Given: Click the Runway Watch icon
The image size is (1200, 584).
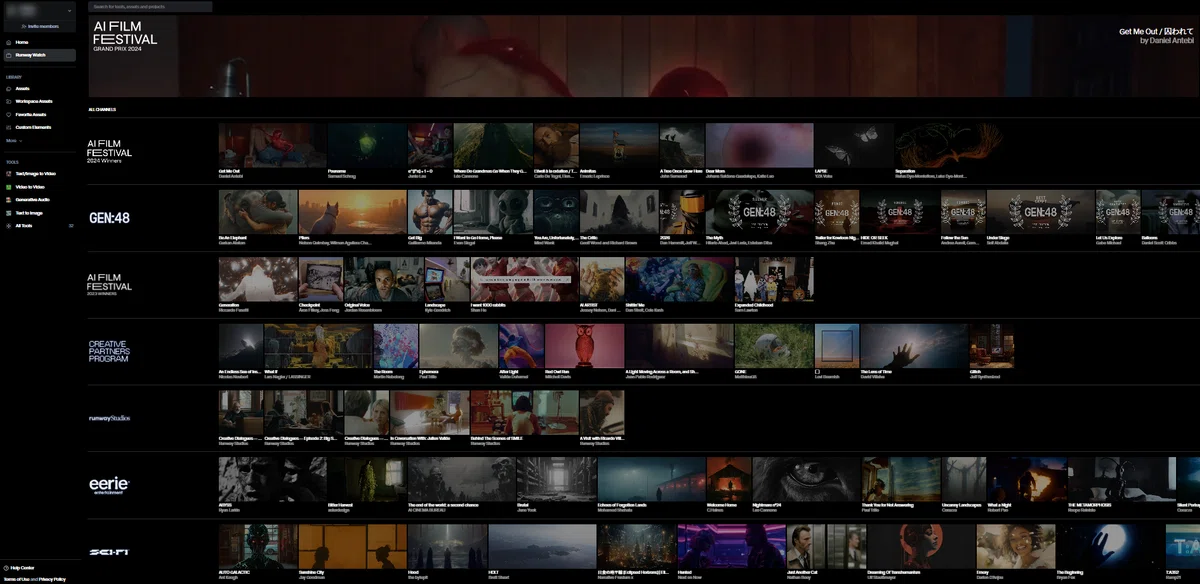Looking at the screenshot, I should [8, 55].
